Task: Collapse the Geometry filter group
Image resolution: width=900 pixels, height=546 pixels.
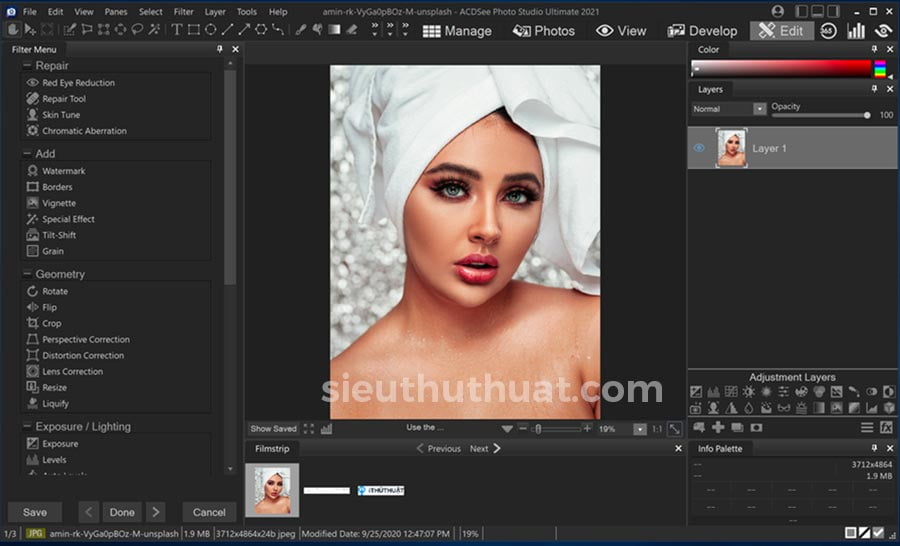Action: click(27, 274)
